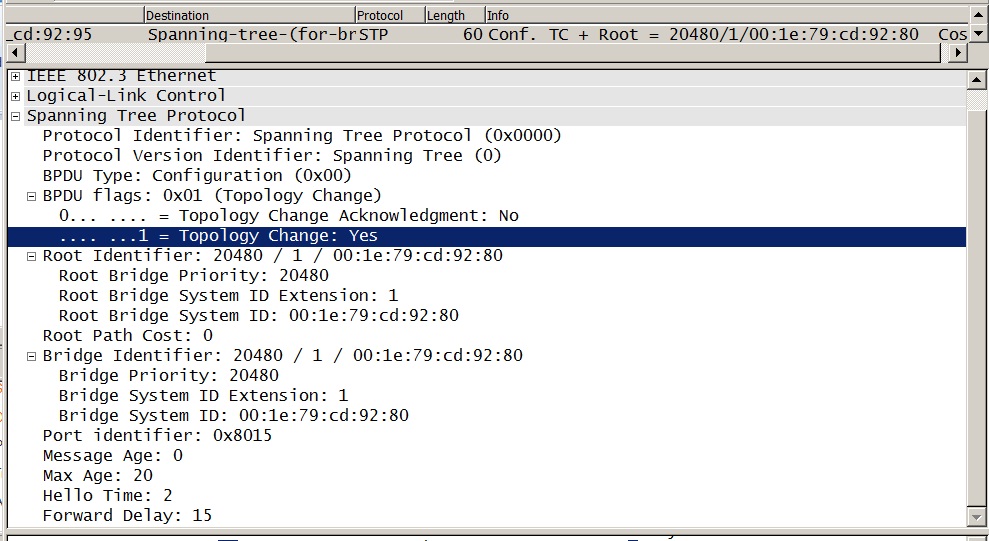Sort by the Length column header
989x541 pixels.
pos(454,15)
